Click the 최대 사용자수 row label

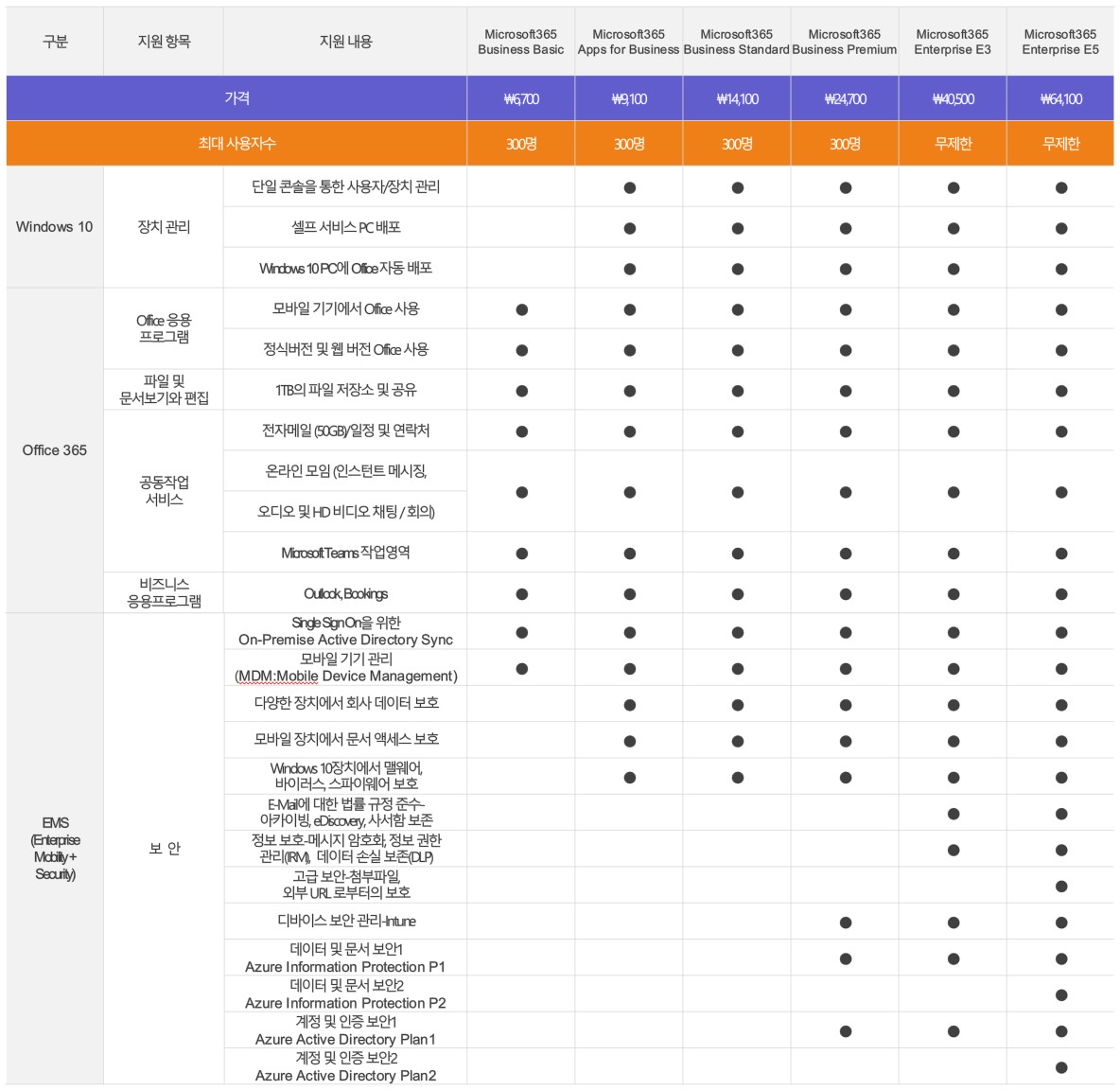(x=236, y=143)
